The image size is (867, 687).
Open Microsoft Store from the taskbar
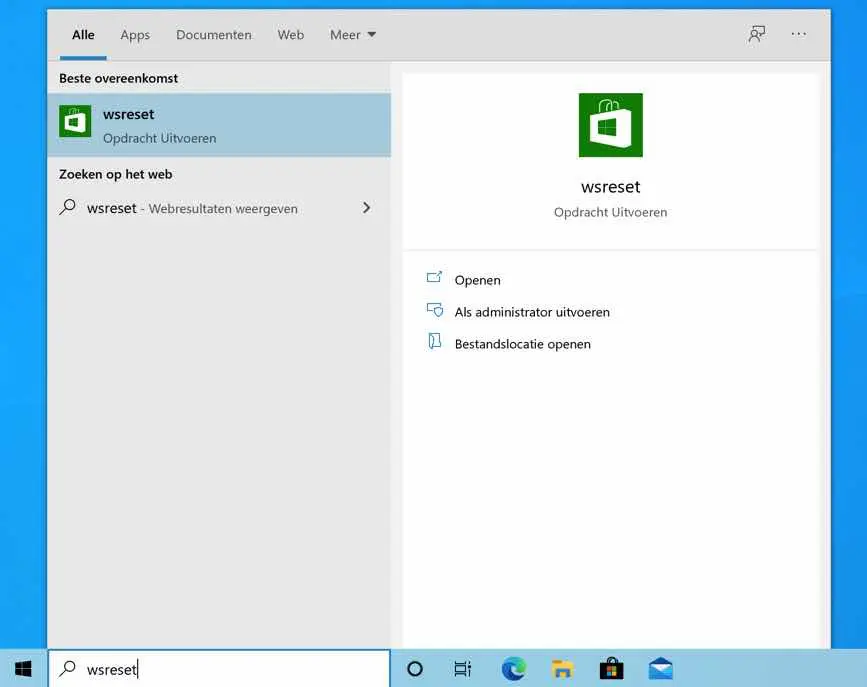pyautogui.click(x=612, y=669)
